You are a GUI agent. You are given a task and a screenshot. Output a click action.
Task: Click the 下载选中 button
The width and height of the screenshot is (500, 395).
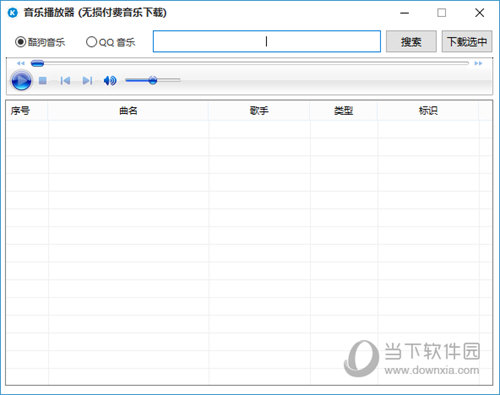click(x=467, y=42)
